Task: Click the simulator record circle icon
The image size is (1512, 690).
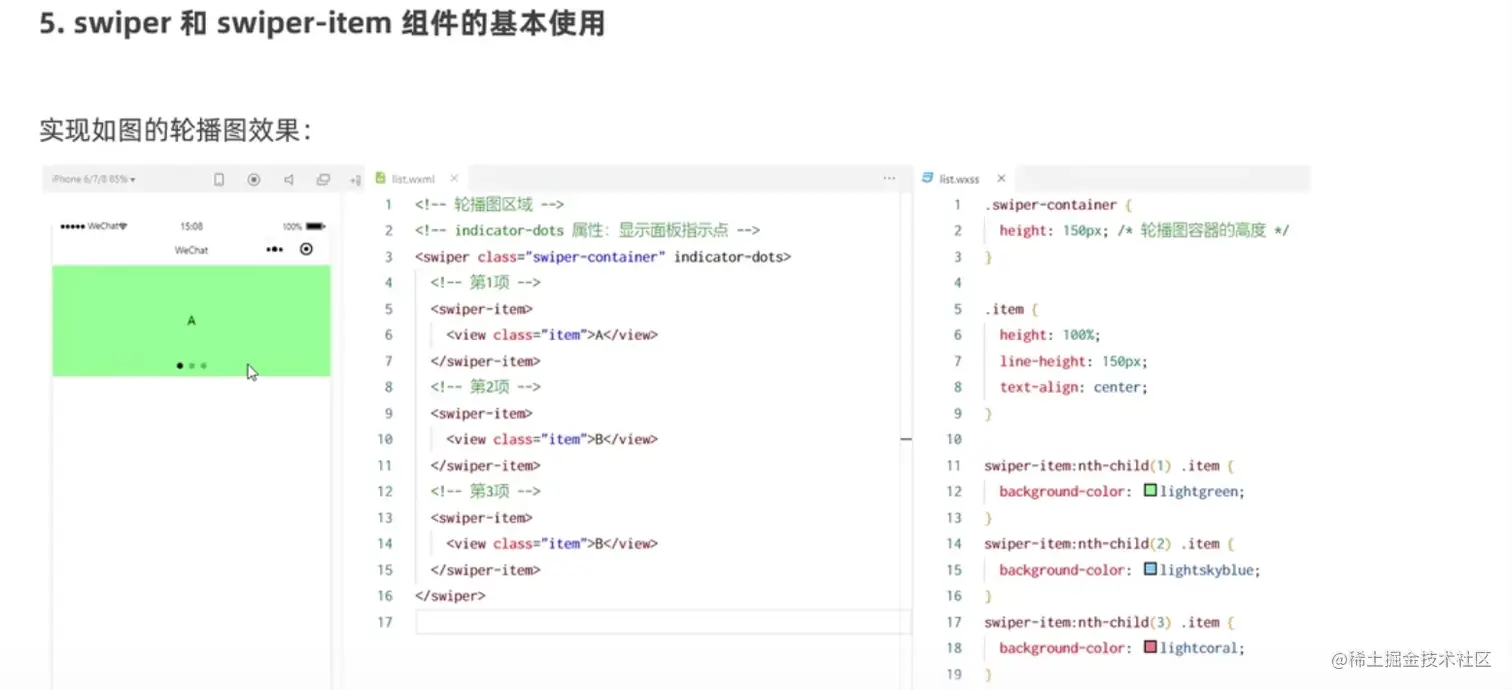Action: click(254, 180)
